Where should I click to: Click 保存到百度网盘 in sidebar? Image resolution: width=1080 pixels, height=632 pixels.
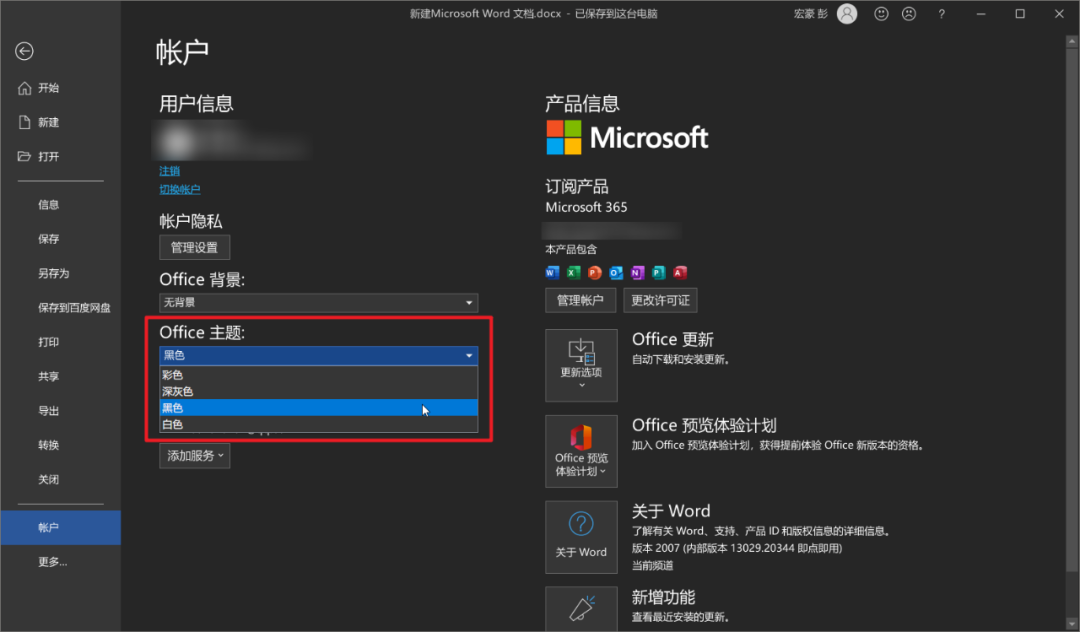(61, 308)
